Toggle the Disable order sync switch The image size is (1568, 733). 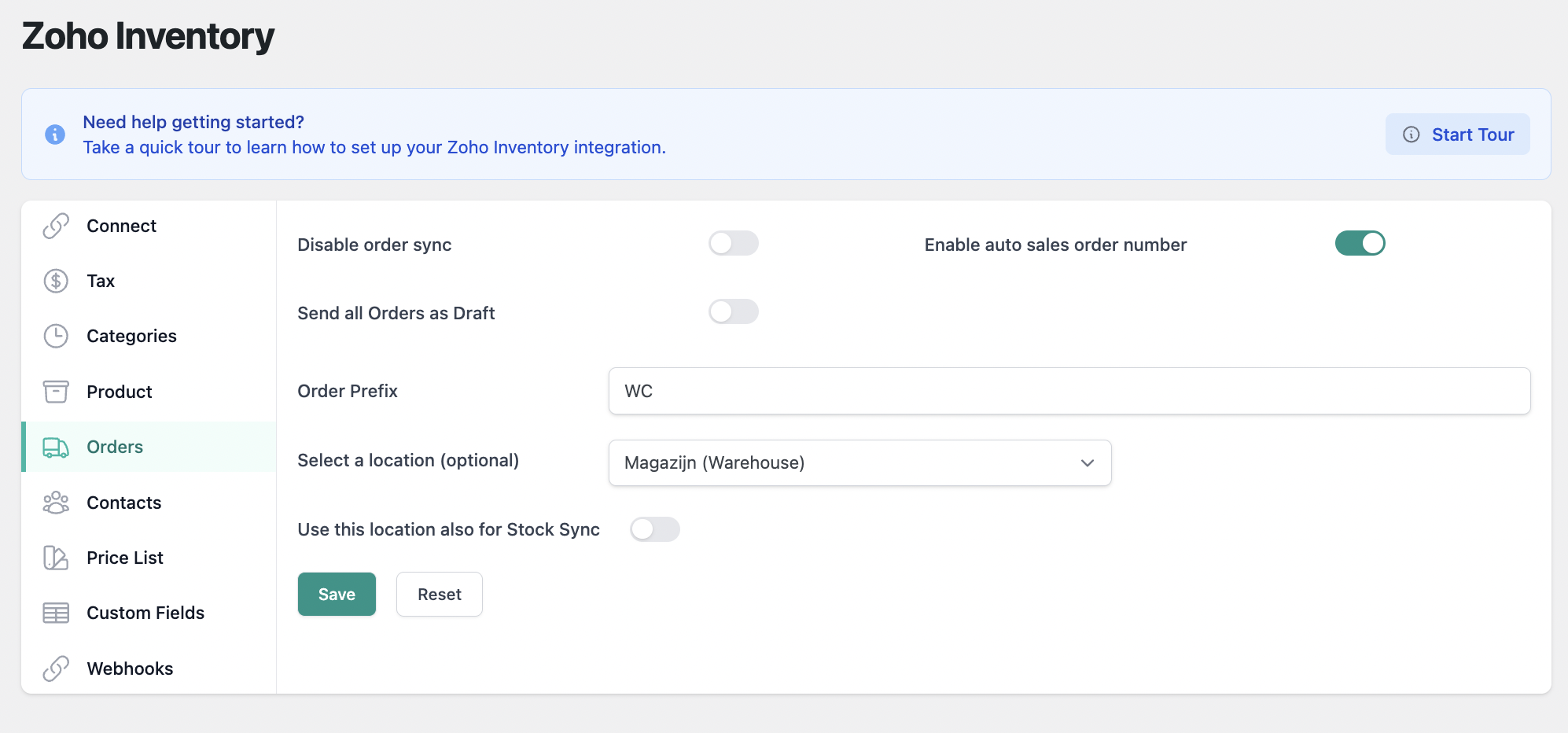[733, 244]
